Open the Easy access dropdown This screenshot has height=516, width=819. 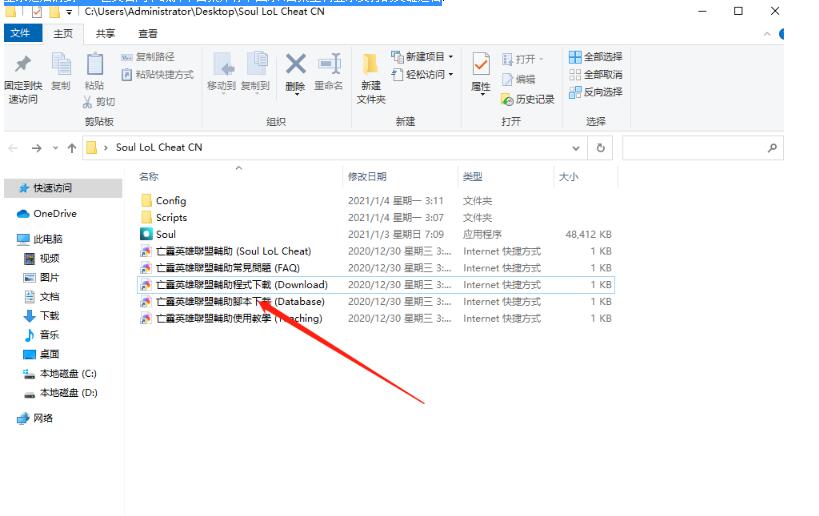coord(423,74)
